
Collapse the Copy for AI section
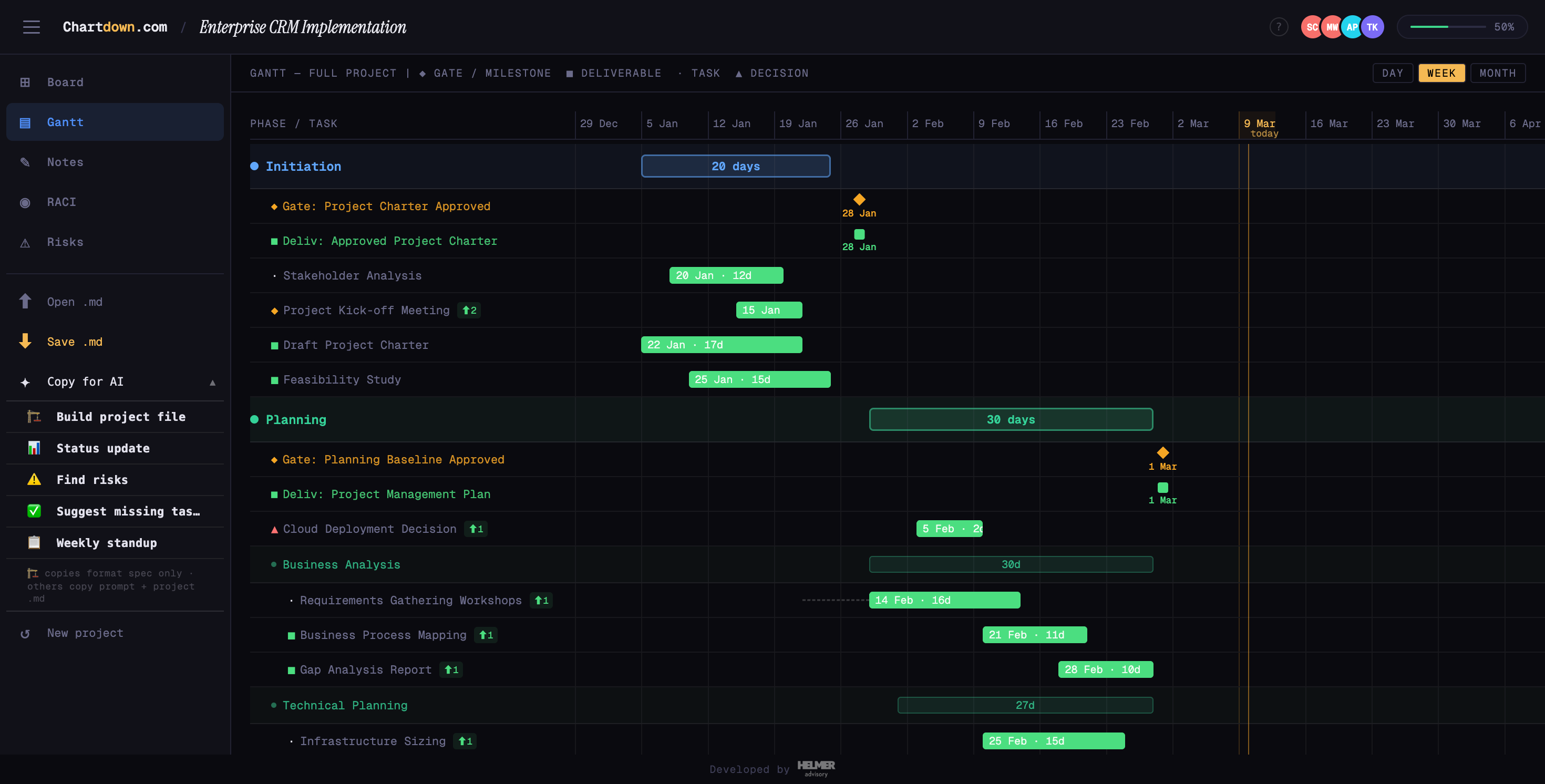click(212, 381)
